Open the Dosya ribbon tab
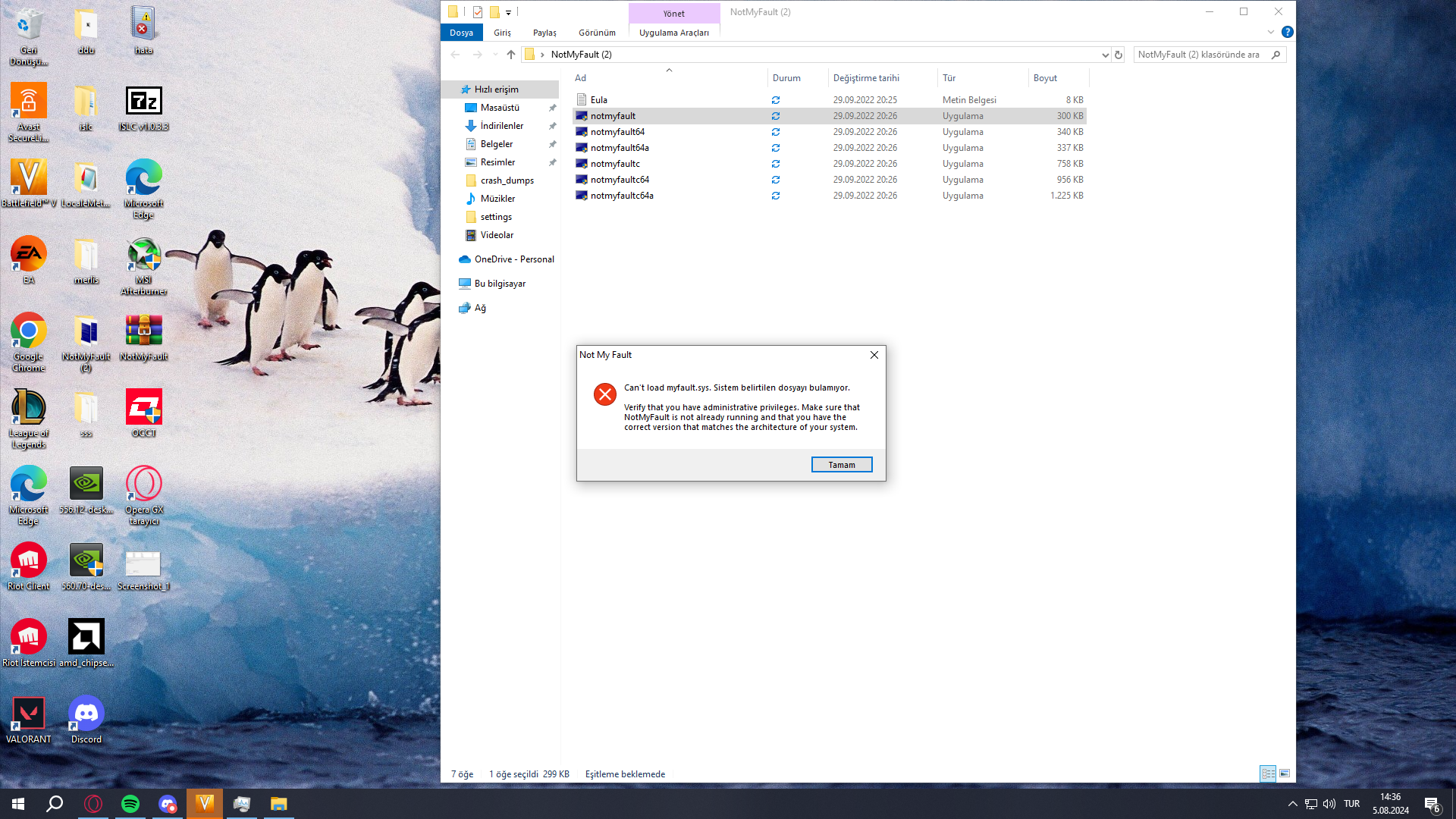 [461, 33]
